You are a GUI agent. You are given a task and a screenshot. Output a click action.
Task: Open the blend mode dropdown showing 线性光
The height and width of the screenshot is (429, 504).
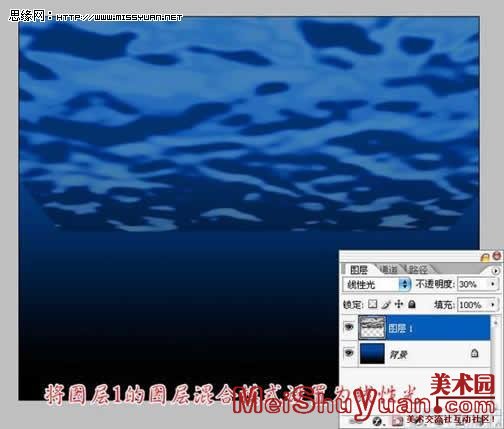pyautogui.click(x=376, y=284)
